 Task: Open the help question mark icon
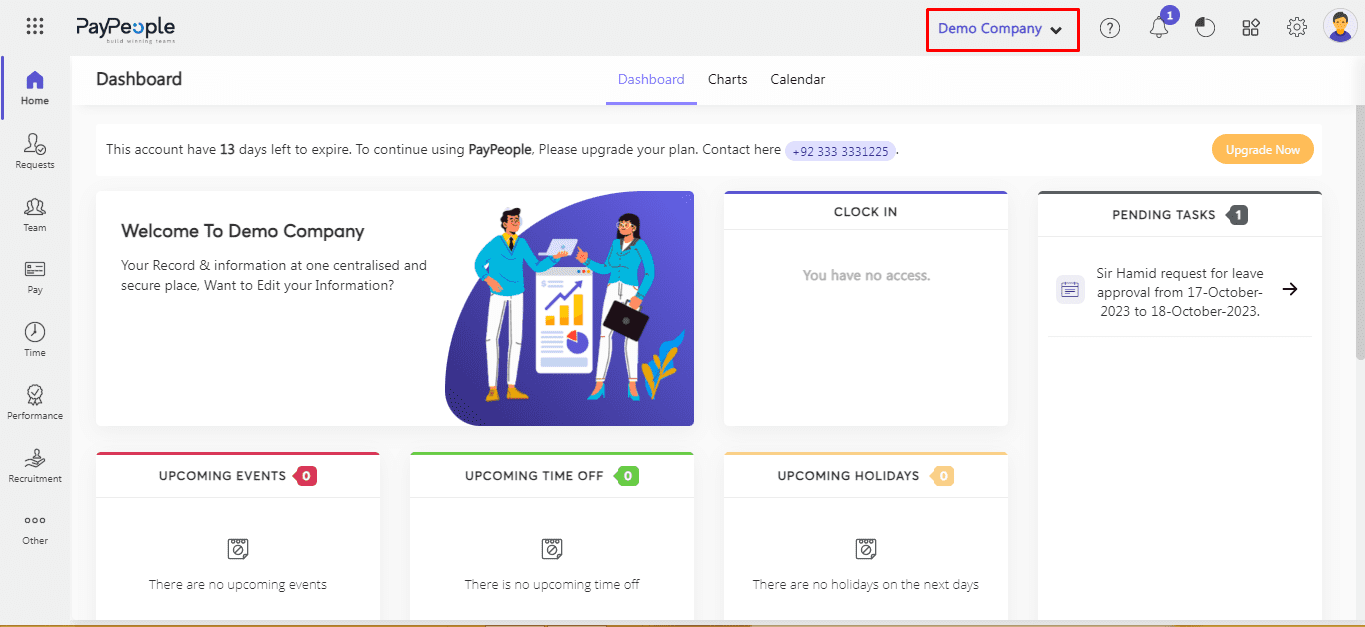[1110, 28]
